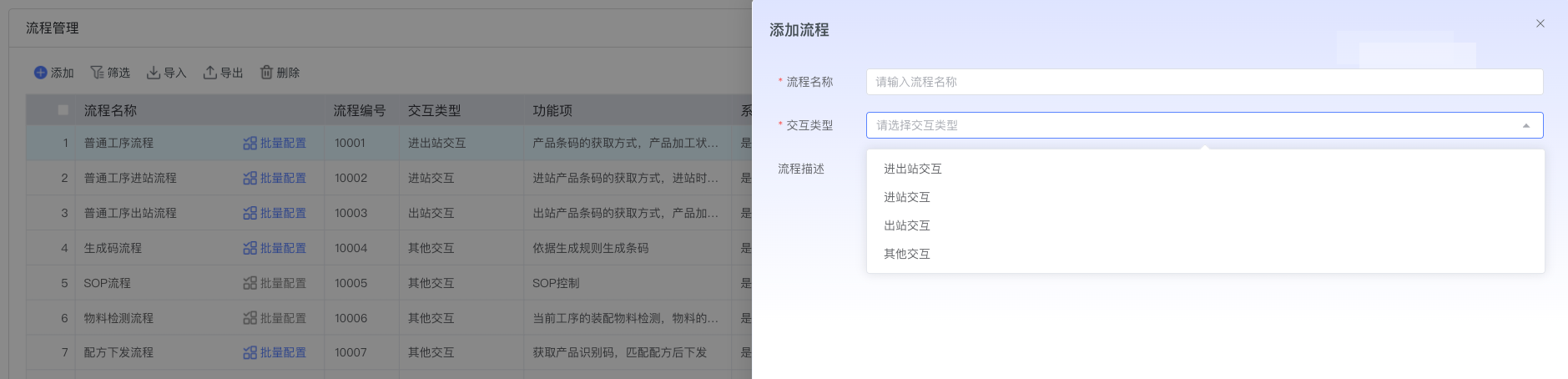The image size is (1568, 379).
Task: Toggle the select-all checkbox in table header
Action: 63,110
